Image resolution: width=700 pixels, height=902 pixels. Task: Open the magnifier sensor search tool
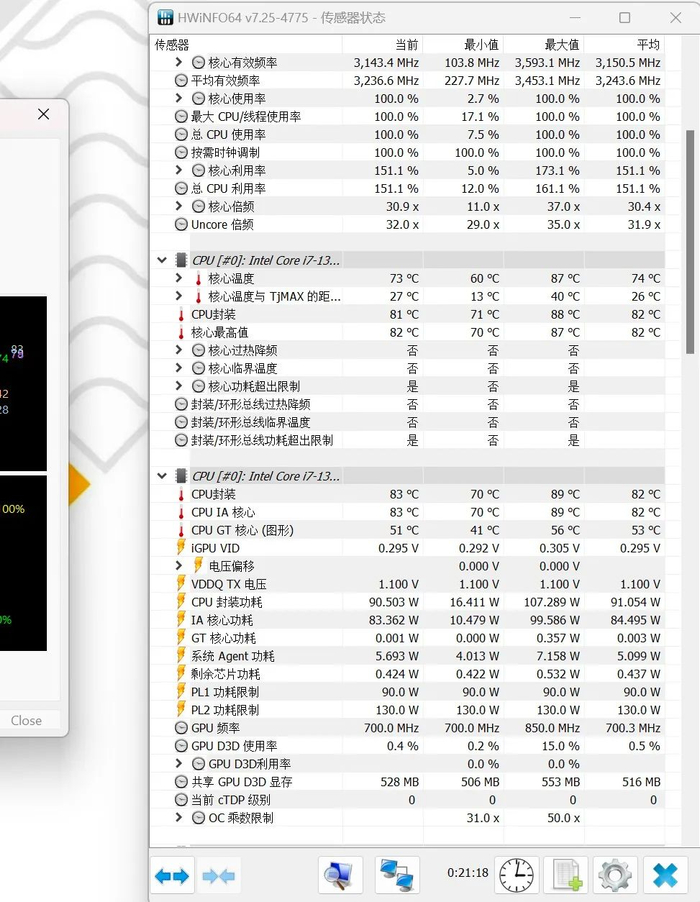339,875
